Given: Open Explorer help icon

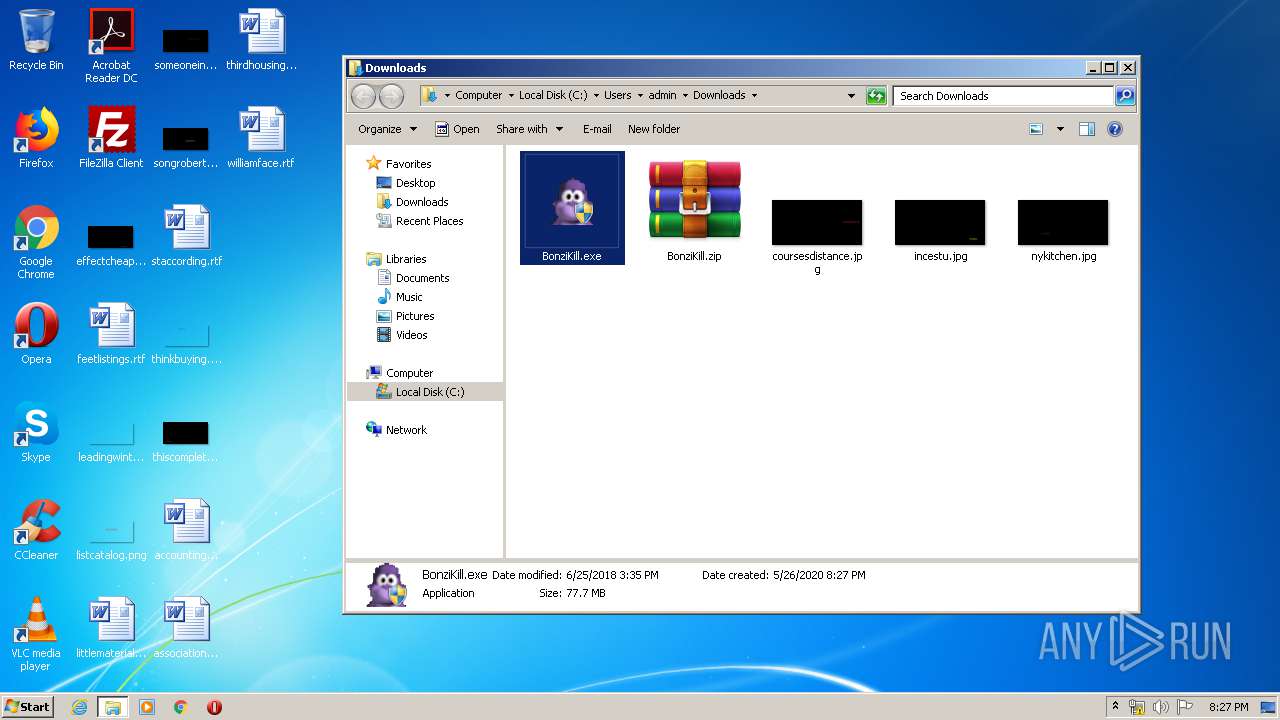Looking at the screenshot, I should tap(1115, 129).
